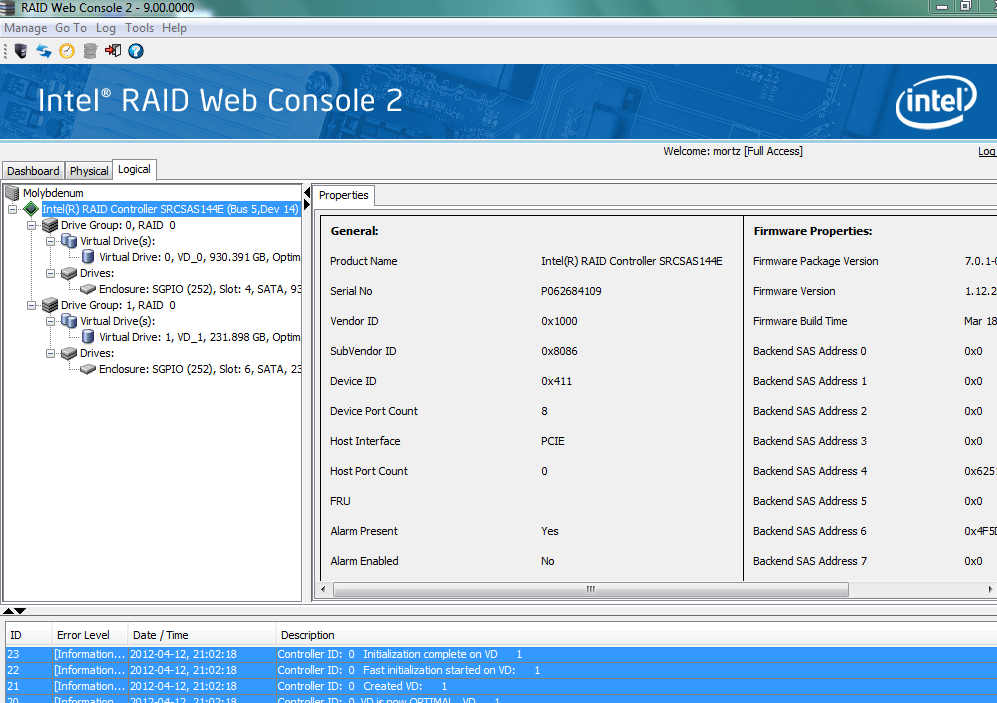Click the RAID Web Console title bar icon
Image resolution: width=997 pixels, height=703 pixels.
7,8
